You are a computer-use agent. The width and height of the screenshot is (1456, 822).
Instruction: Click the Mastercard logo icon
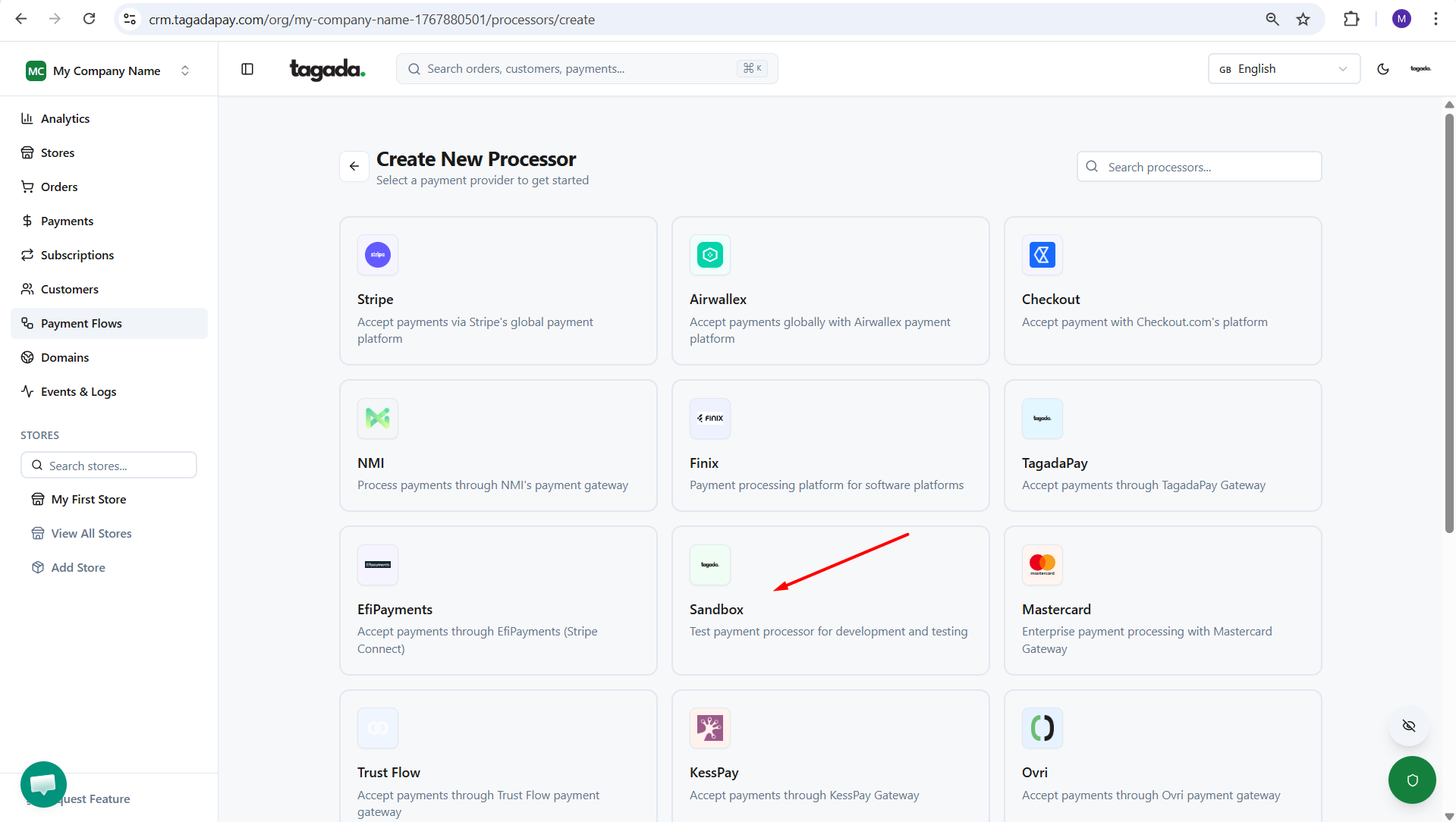tap(1042, 565)
